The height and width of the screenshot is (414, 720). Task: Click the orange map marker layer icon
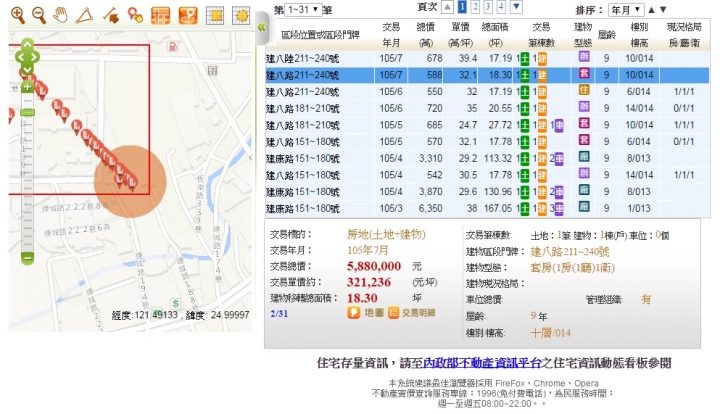coord(186,15)
